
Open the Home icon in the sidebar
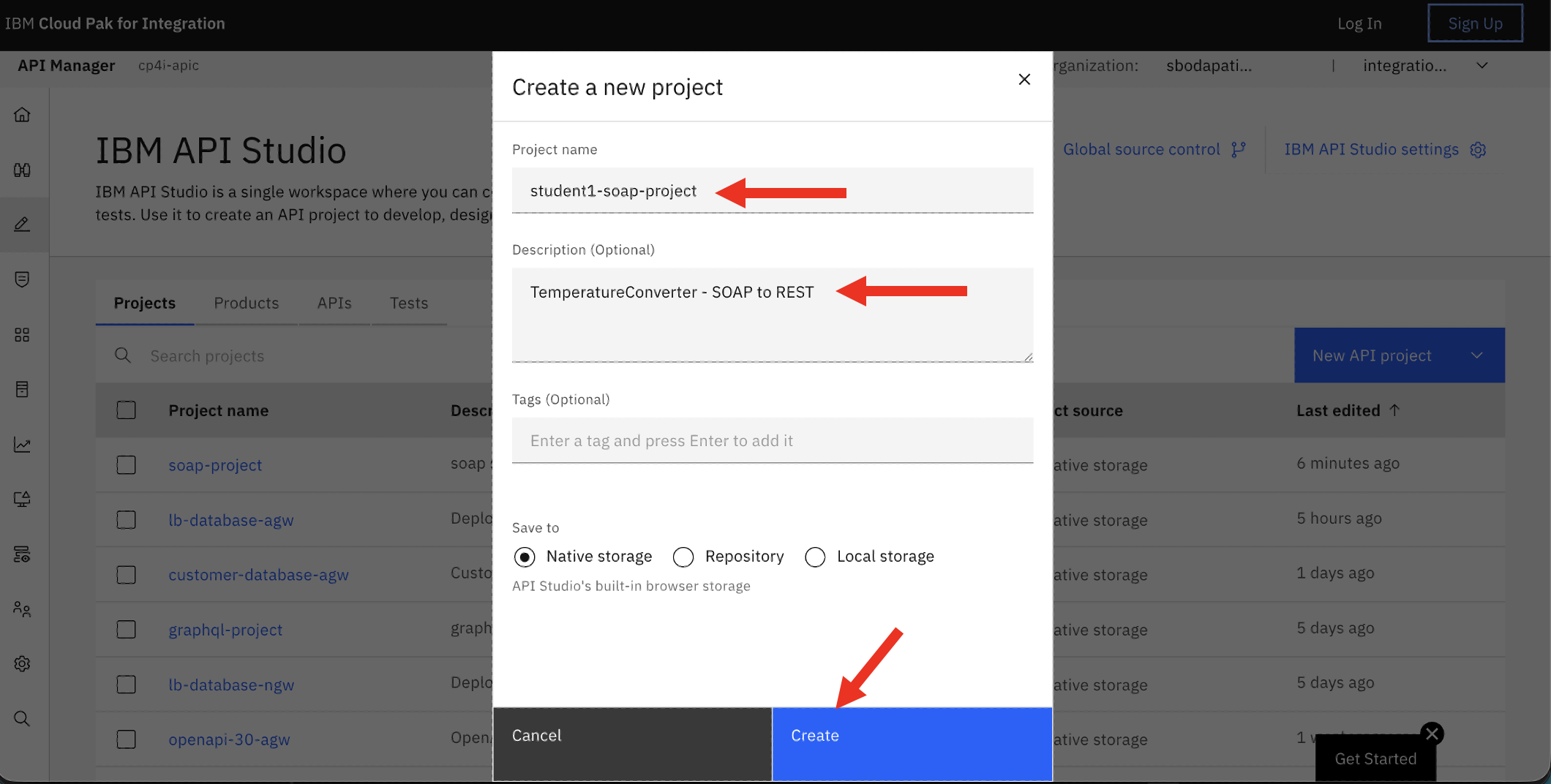click(22, 115)
